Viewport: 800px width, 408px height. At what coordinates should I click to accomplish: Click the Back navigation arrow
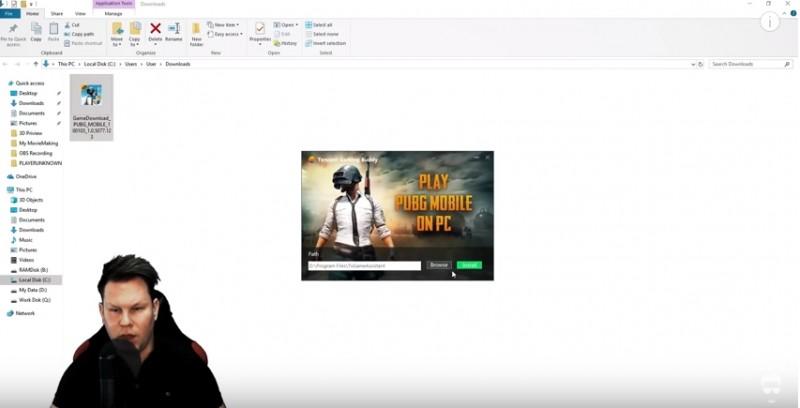(6, 64)
